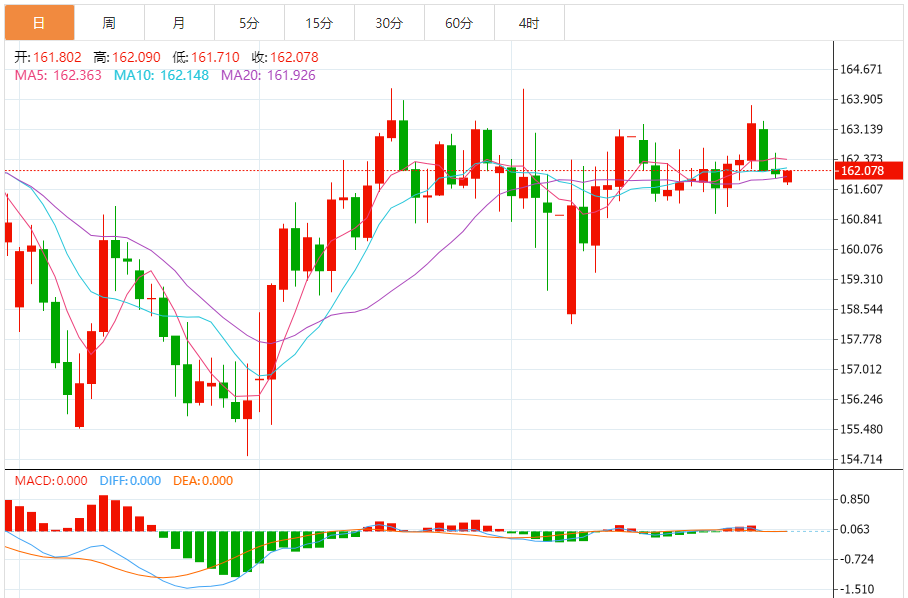
Task: Click the red current price tag 162.078
Action: point(868,171)
